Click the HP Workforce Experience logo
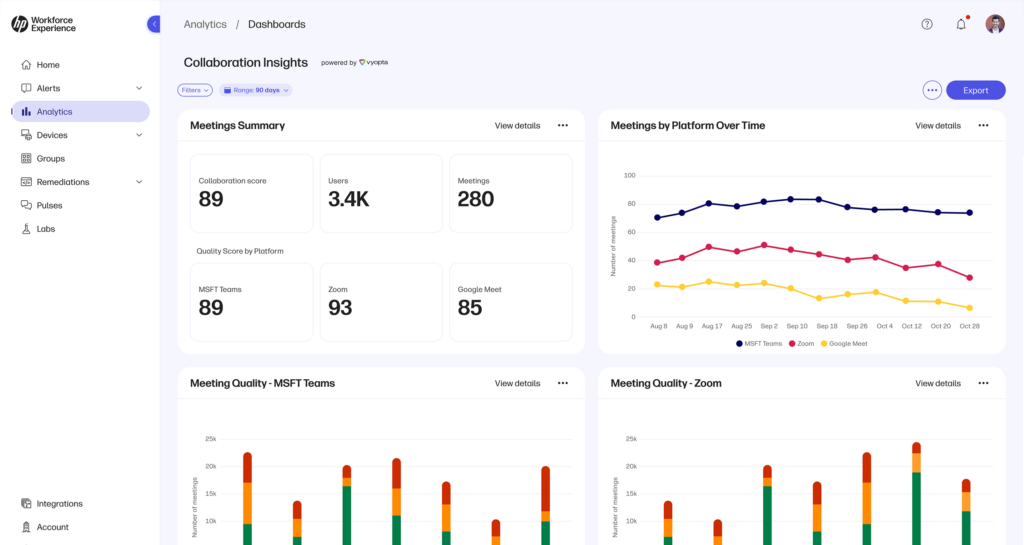This screenshot has height=545, width=1024. pyautogui.click(x=44, y=24)
